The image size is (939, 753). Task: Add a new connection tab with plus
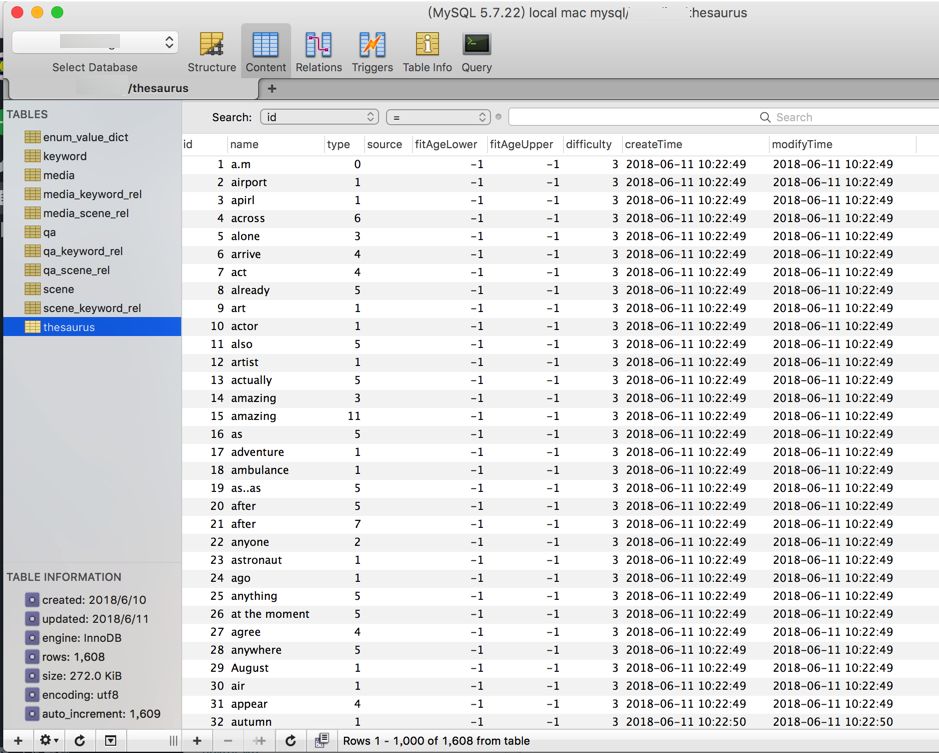coord(272,89)
